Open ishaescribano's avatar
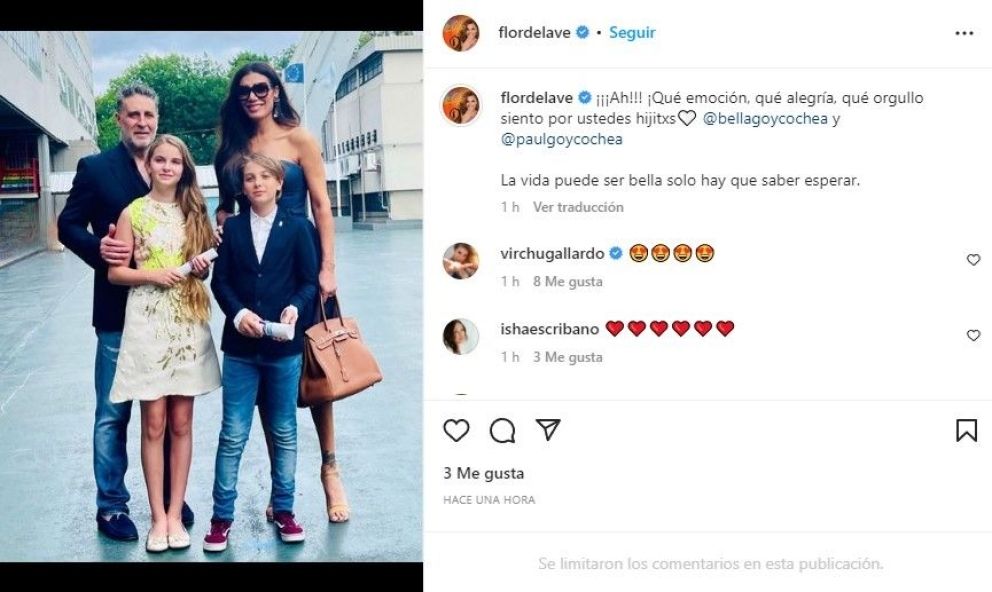This screenshot has width=992, height=592. (461, 336)
